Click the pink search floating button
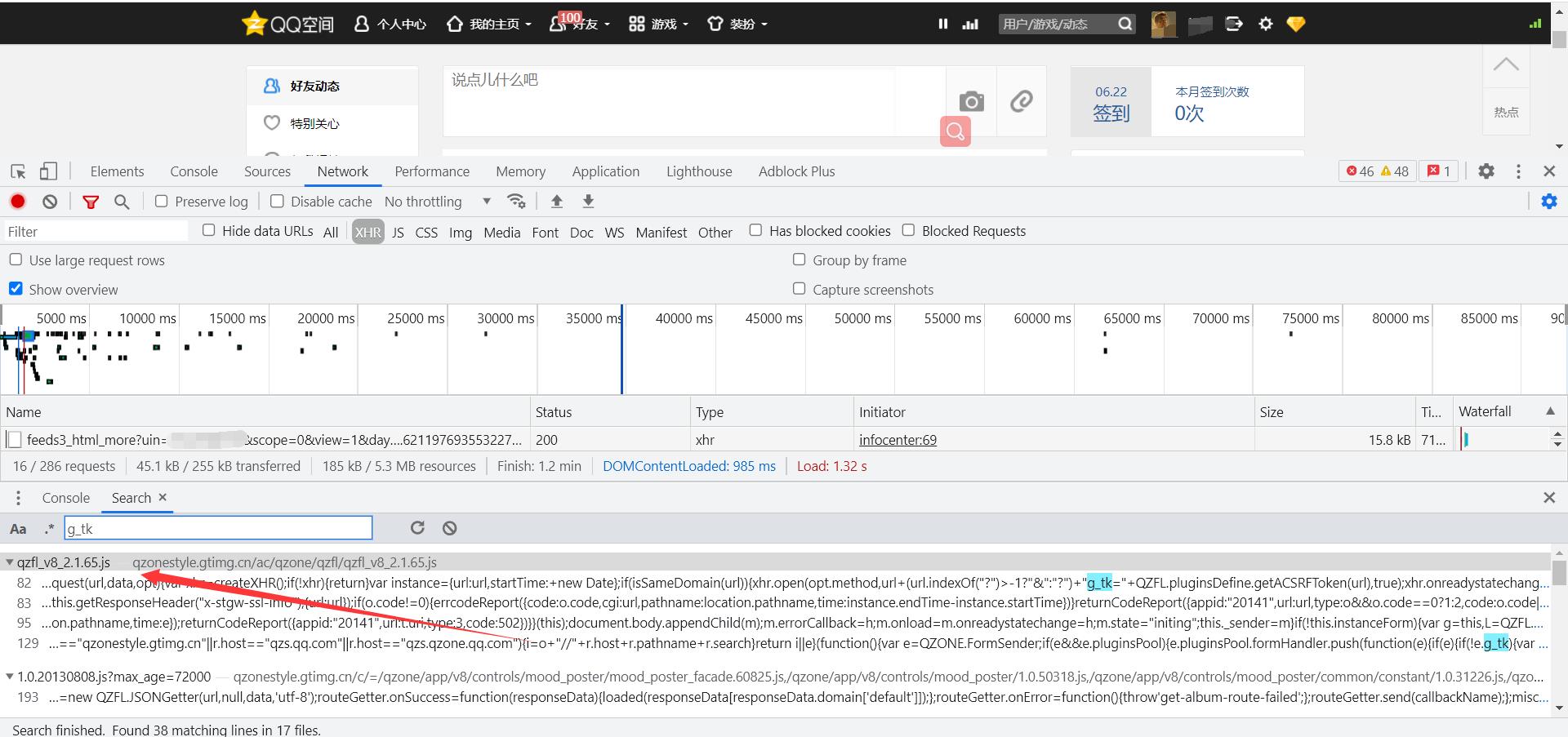1568x737 pixels. (x=955, y=131)
